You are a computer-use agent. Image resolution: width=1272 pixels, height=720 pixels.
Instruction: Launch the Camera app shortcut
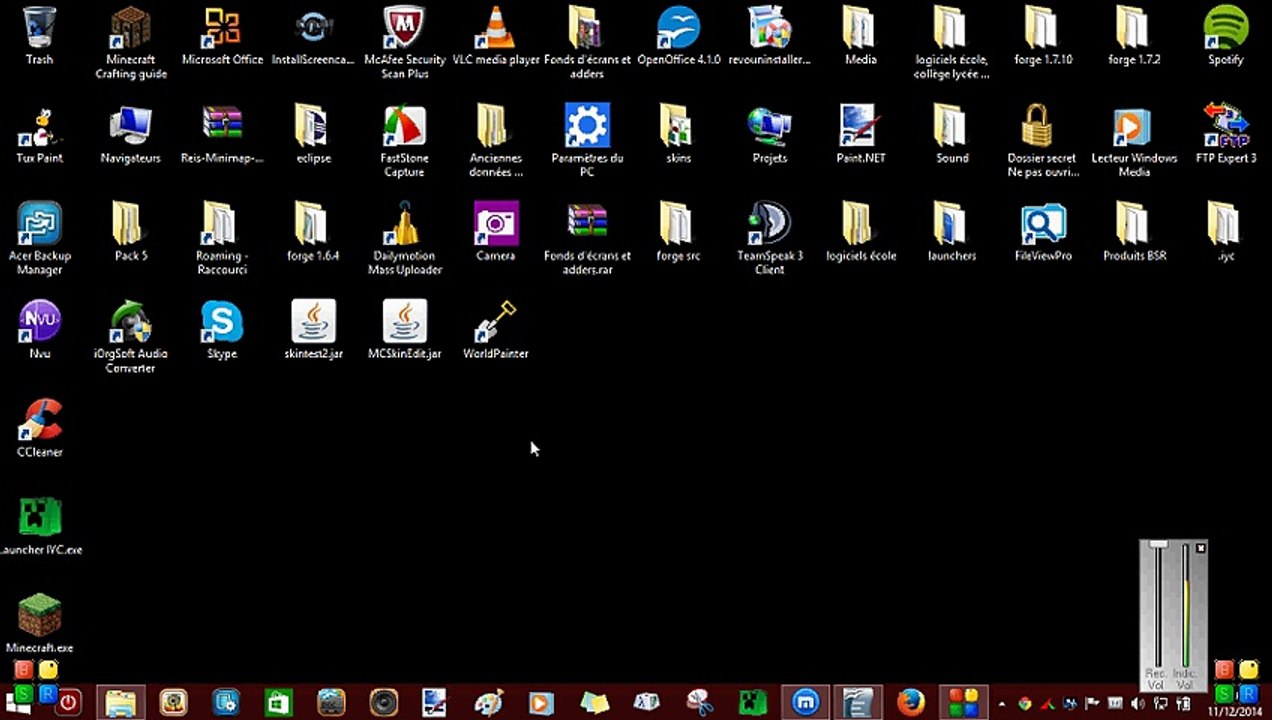tap(496, 232)
